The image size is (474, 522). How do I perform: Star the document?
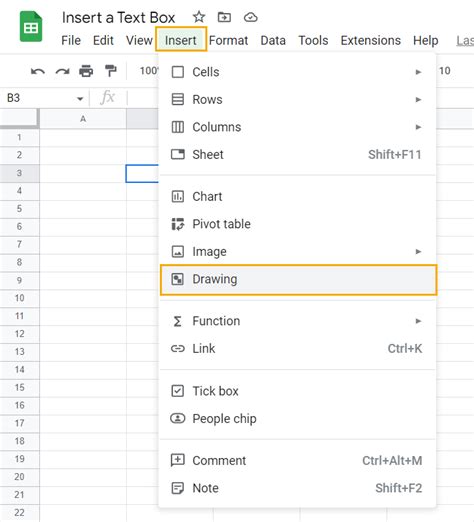tap(199, 17)
